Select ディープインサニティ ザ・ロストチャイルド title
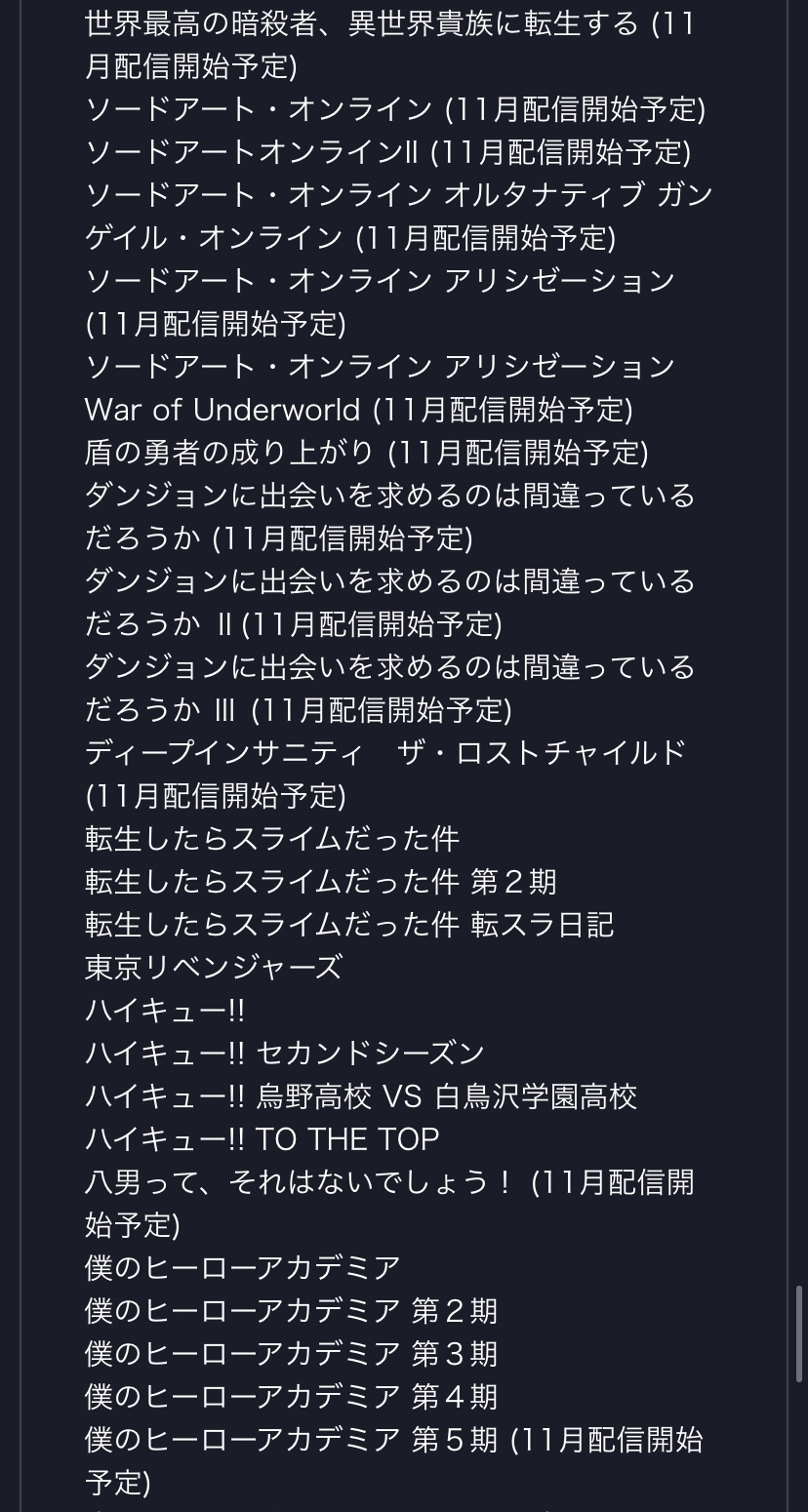The width and height of the screenshot is (808, 1512). tap(386, 752)
